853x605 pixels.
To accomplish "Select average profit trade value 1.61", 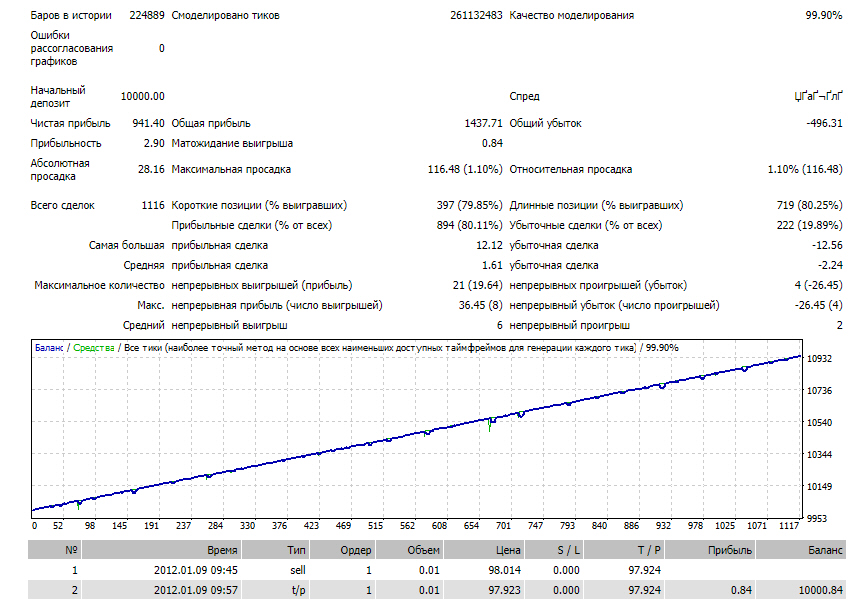I will point(492,266).
